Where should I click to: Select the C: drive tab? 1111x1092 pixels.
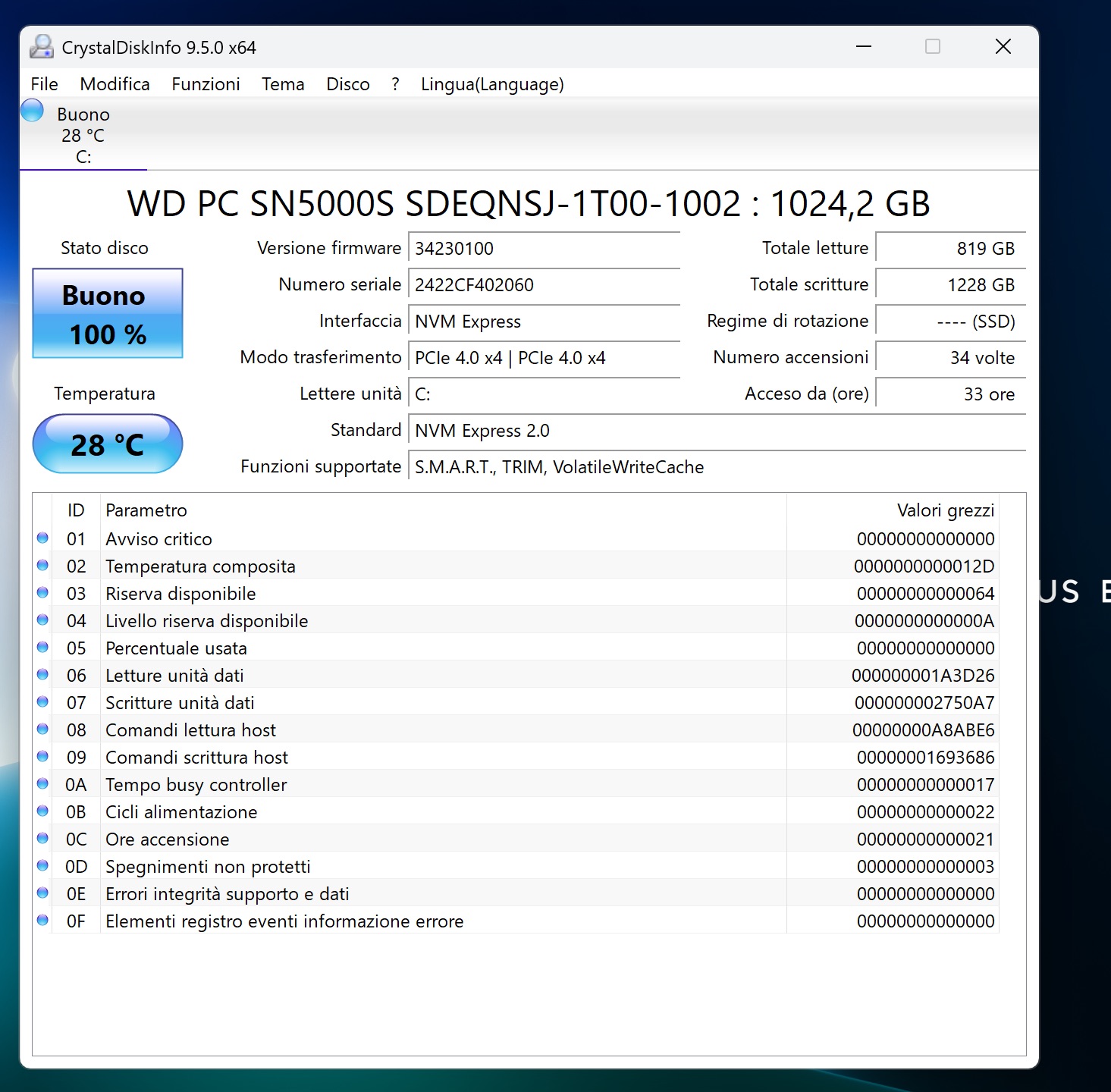pos(83,136)
